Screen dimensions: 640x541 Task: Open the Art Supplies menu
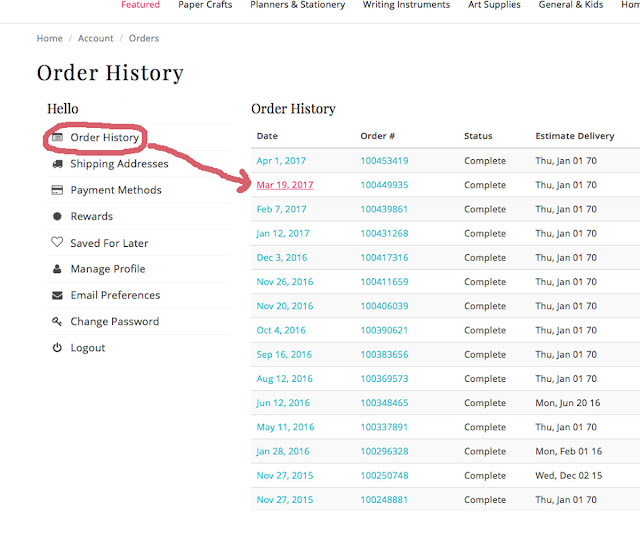click(494, 5)
